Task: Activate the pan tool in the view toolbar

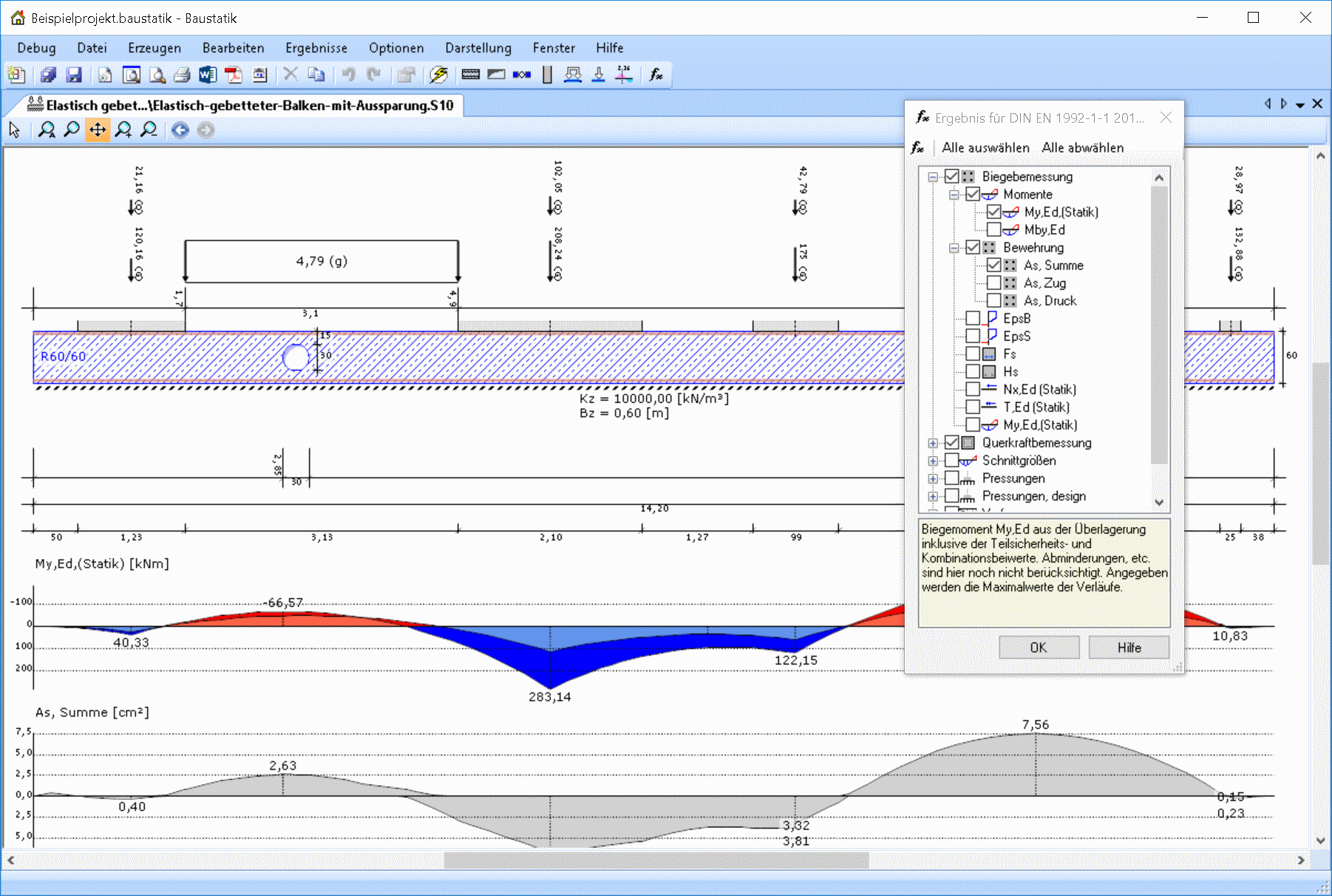Action: pyautogui.click(x=98, y=129)
